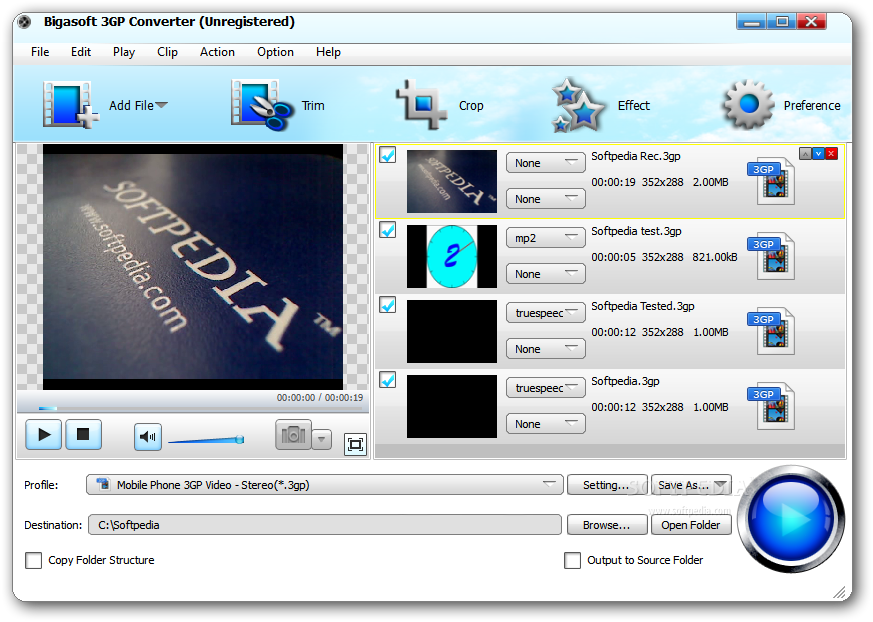Click the Save As... button label
Image resolution: width=873 pixels, height=622 pixels.
pyautogui.click(x=683, y=485)
